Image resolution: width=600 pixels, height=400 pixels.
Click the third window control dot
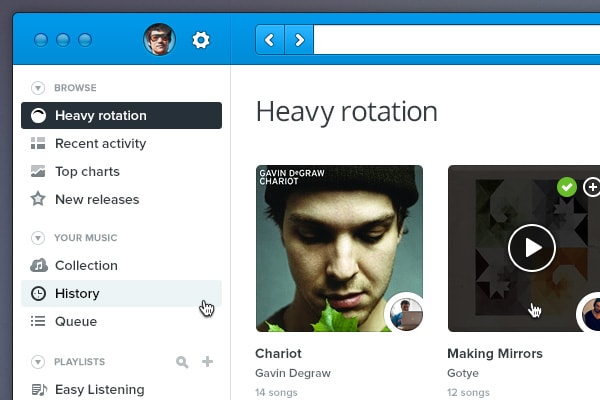click(x=85, y=40)
